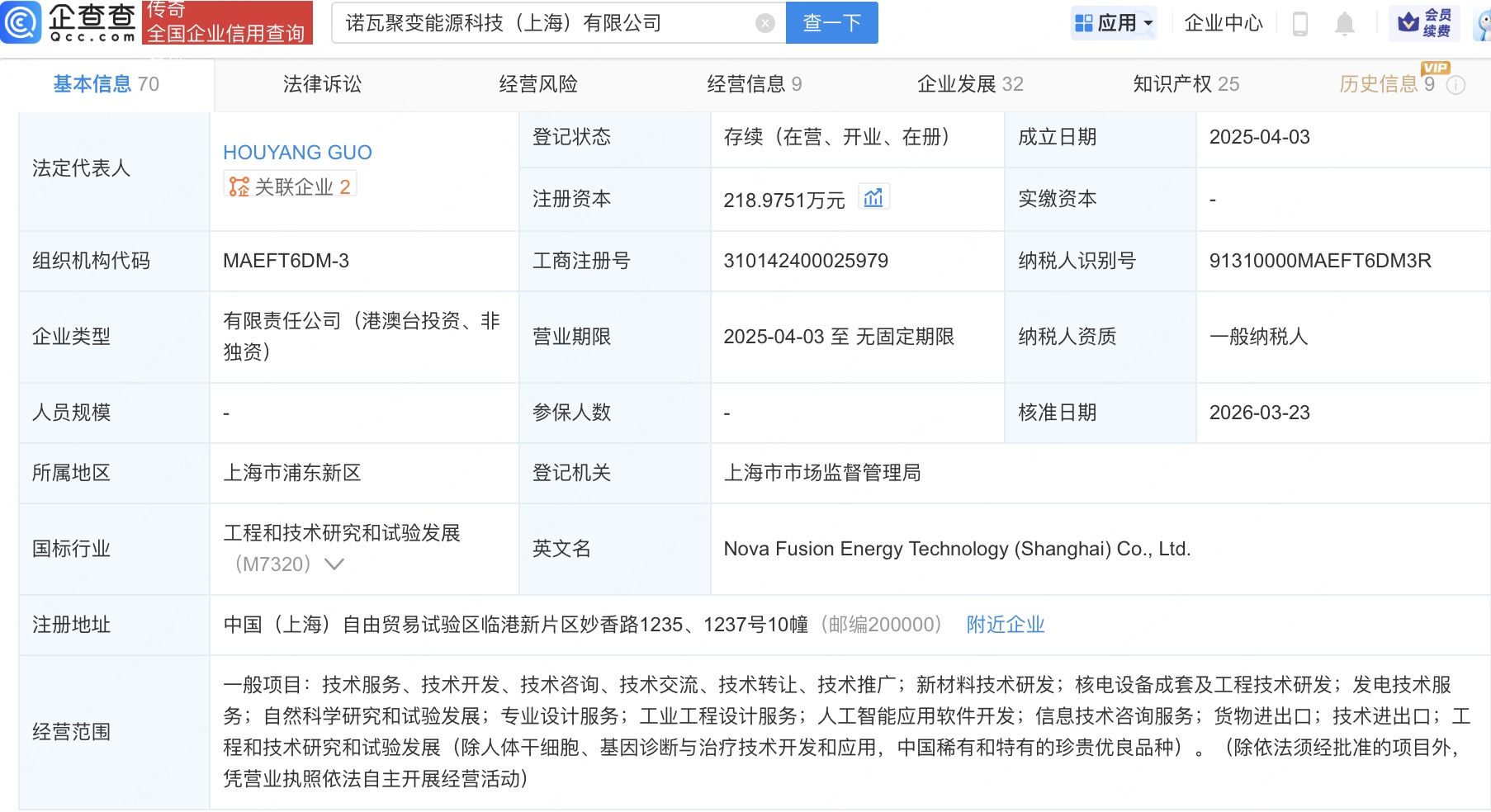Expand the 应用 dropdown menu
Image resolution: width=1491 pixels, height=812 pixels.
tap(1114, 23)
